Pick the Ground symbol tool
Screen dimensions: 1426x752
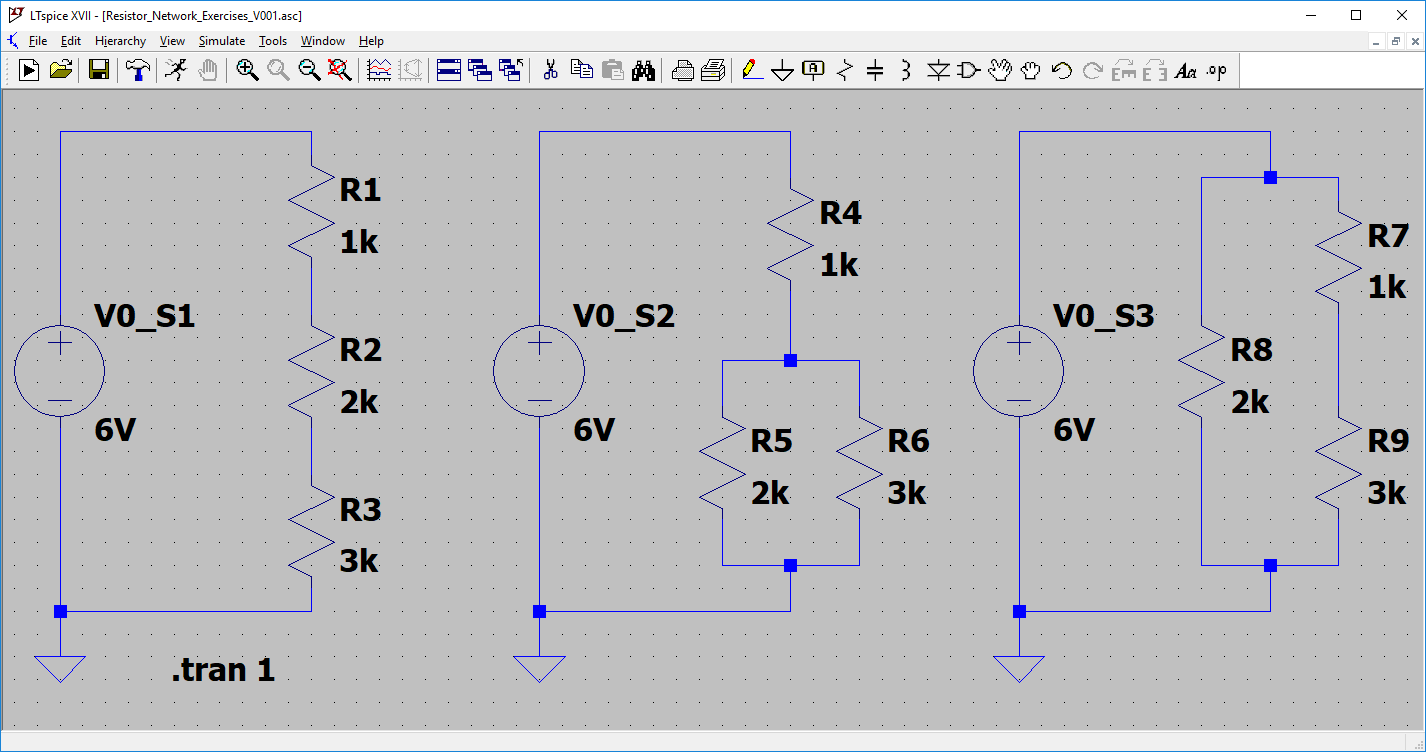pos(783,70)
